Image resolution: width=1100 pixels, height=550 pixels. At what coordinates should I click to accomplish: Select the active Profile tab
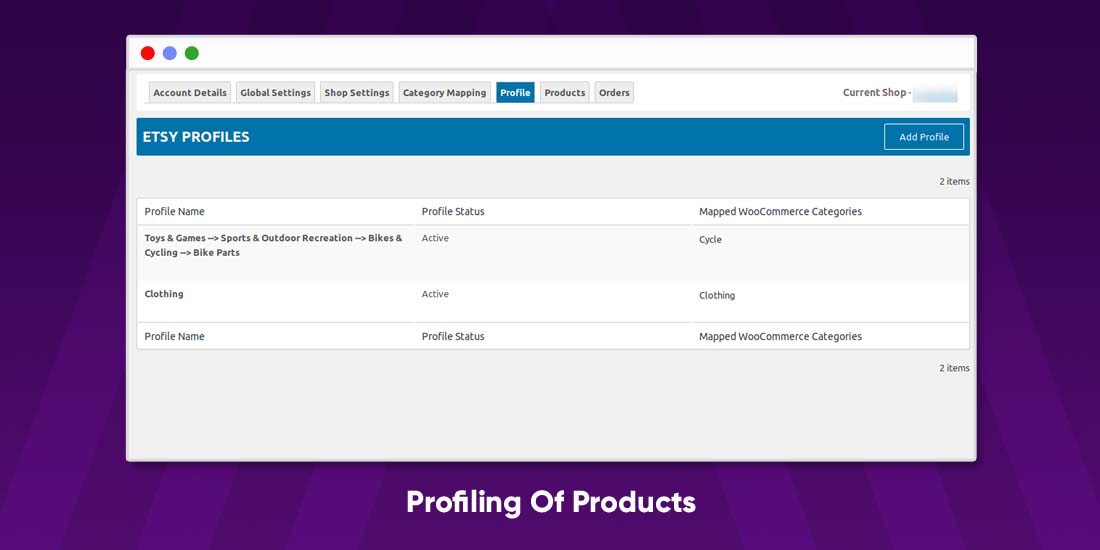click(515, 93)
